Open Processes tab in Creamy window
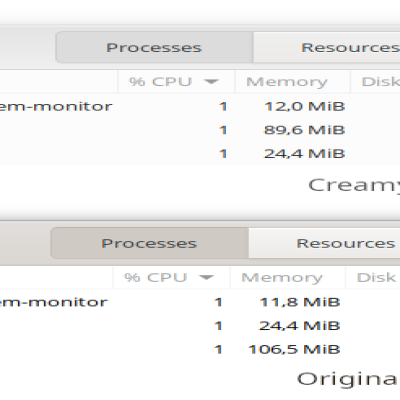Viewport: 400px width, 400px height. click(x=154, y=47)
